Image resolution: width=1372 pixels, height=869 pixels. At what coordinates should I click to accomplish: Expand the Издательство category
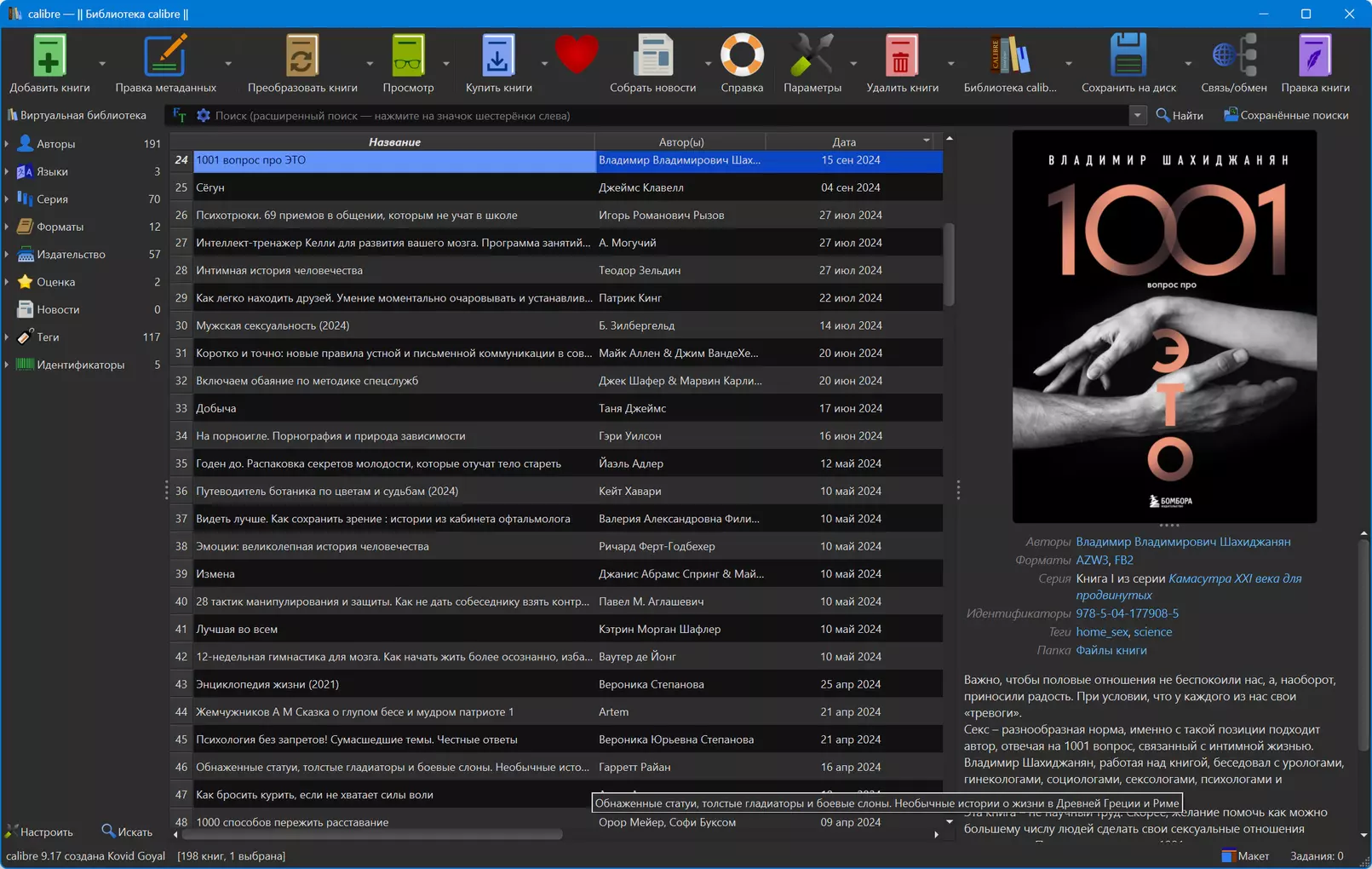click(x=7, y=255)
